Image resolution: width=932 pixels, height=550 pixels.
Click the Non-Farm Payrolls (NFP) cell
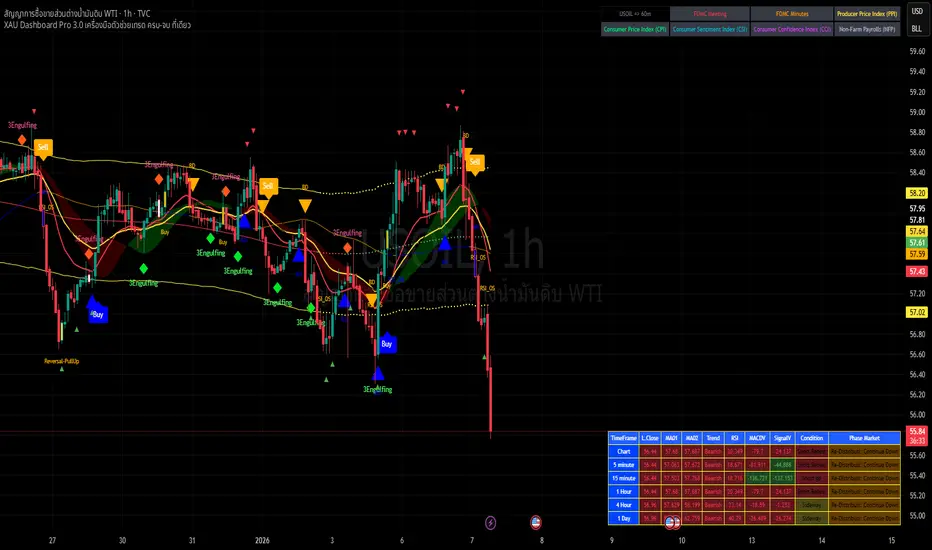point(867,29)
